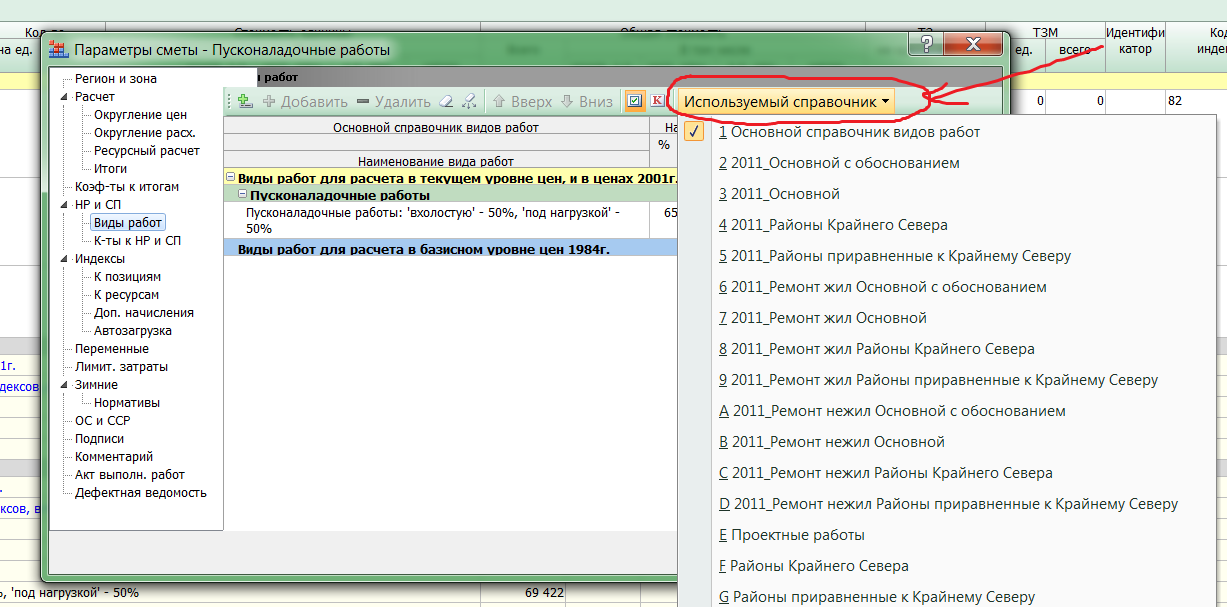Open Дефектная ведомость tree item
This screenshot has height=607, width=1227.
click(141, 493)
